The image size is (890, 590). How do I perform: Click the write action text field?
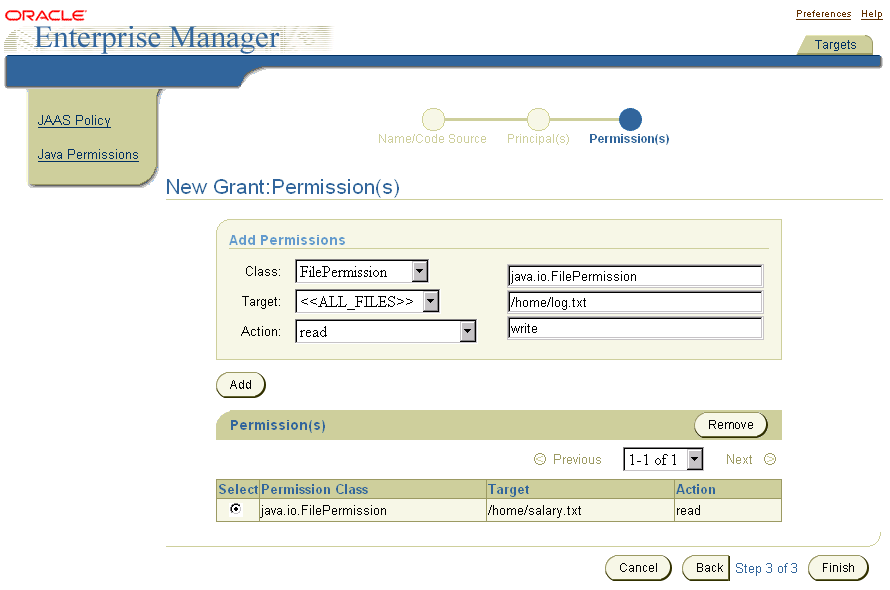(x=635, y=328)
